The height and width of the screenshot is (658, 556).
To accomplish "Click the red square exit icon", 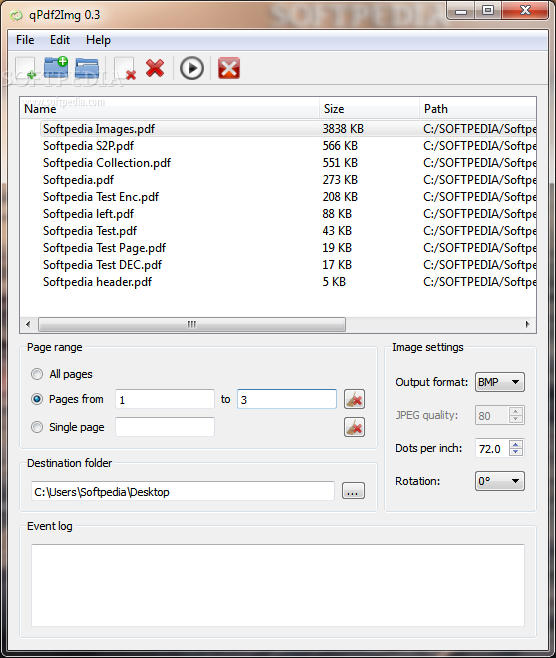I will tap(229, 68).
